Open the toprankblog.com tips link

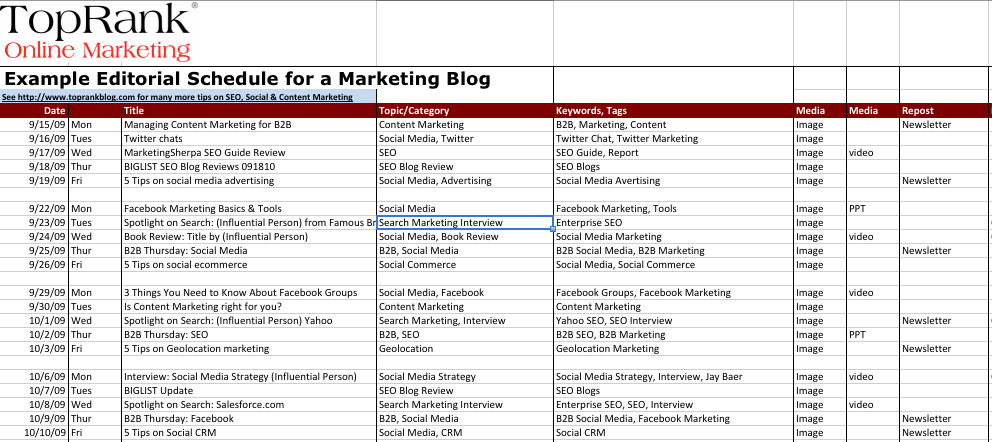click(177, 97)
